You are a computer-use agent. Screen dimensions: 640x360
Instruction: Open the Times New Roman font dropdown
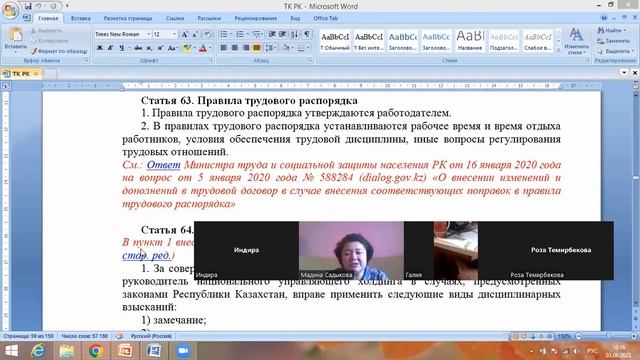click(x=149, y=34)
